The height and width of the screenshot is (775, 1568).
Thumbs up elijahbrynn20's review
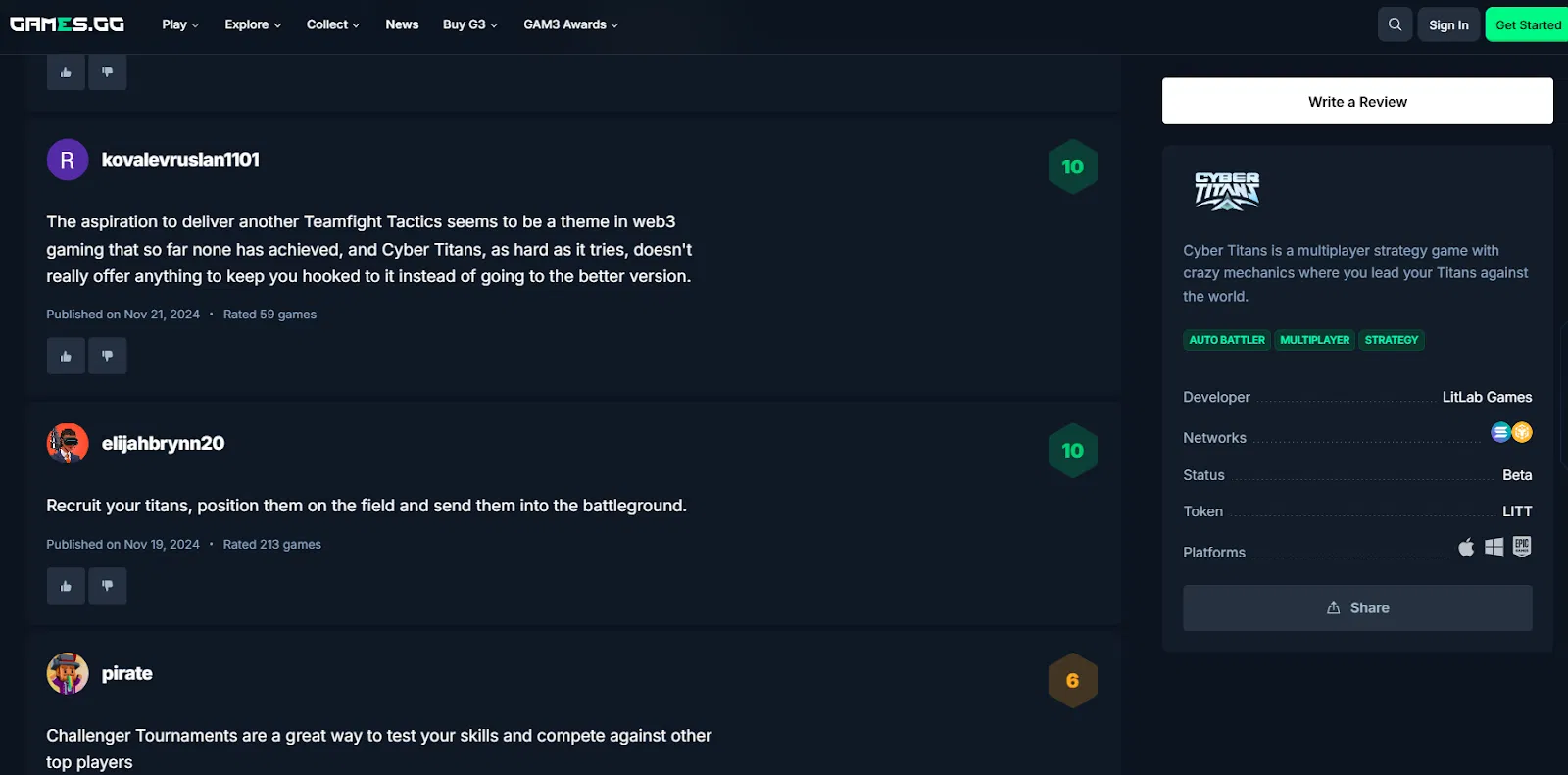click(x=66, y=586)
